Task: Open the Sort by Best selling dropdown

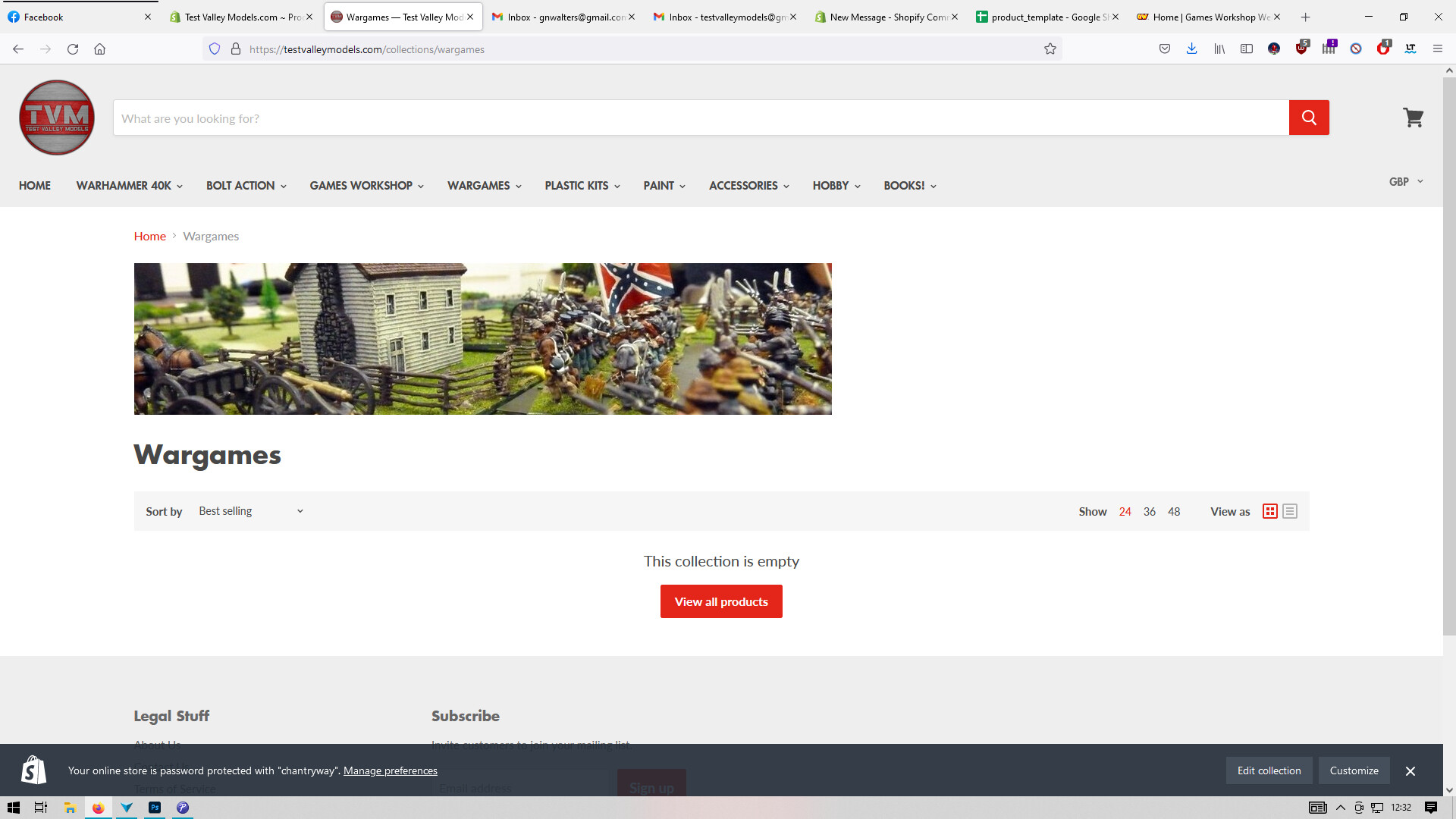Action: (250, 512)
